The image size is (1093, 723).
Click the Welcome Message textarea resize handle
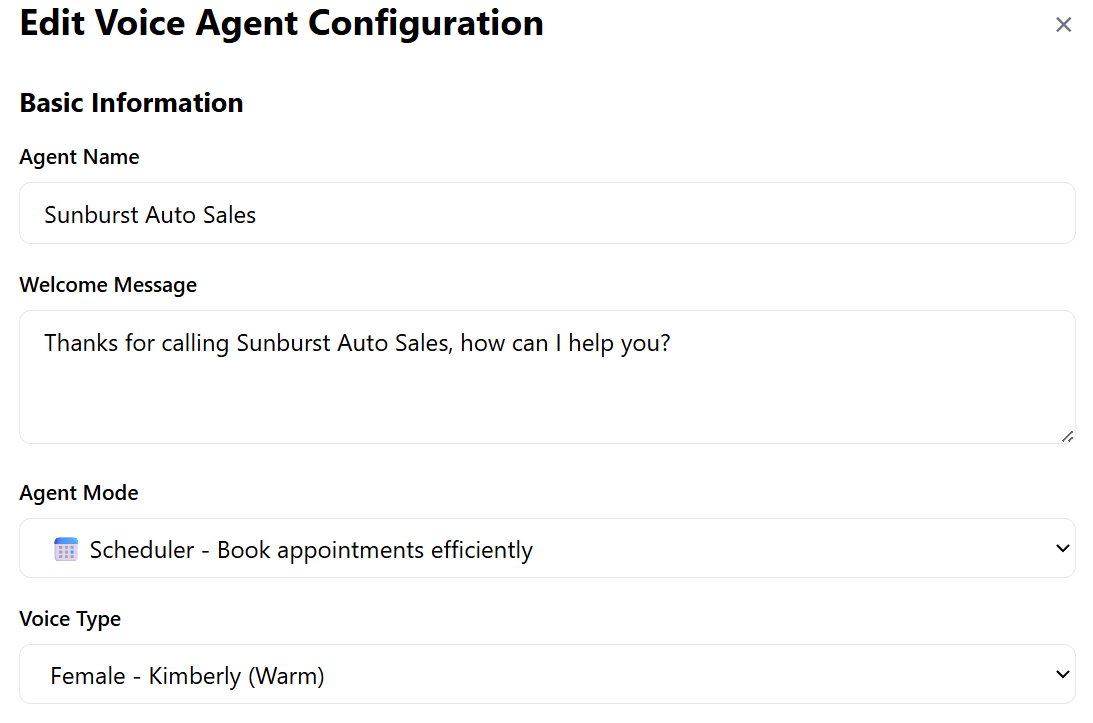click(x=1067, y=436)
